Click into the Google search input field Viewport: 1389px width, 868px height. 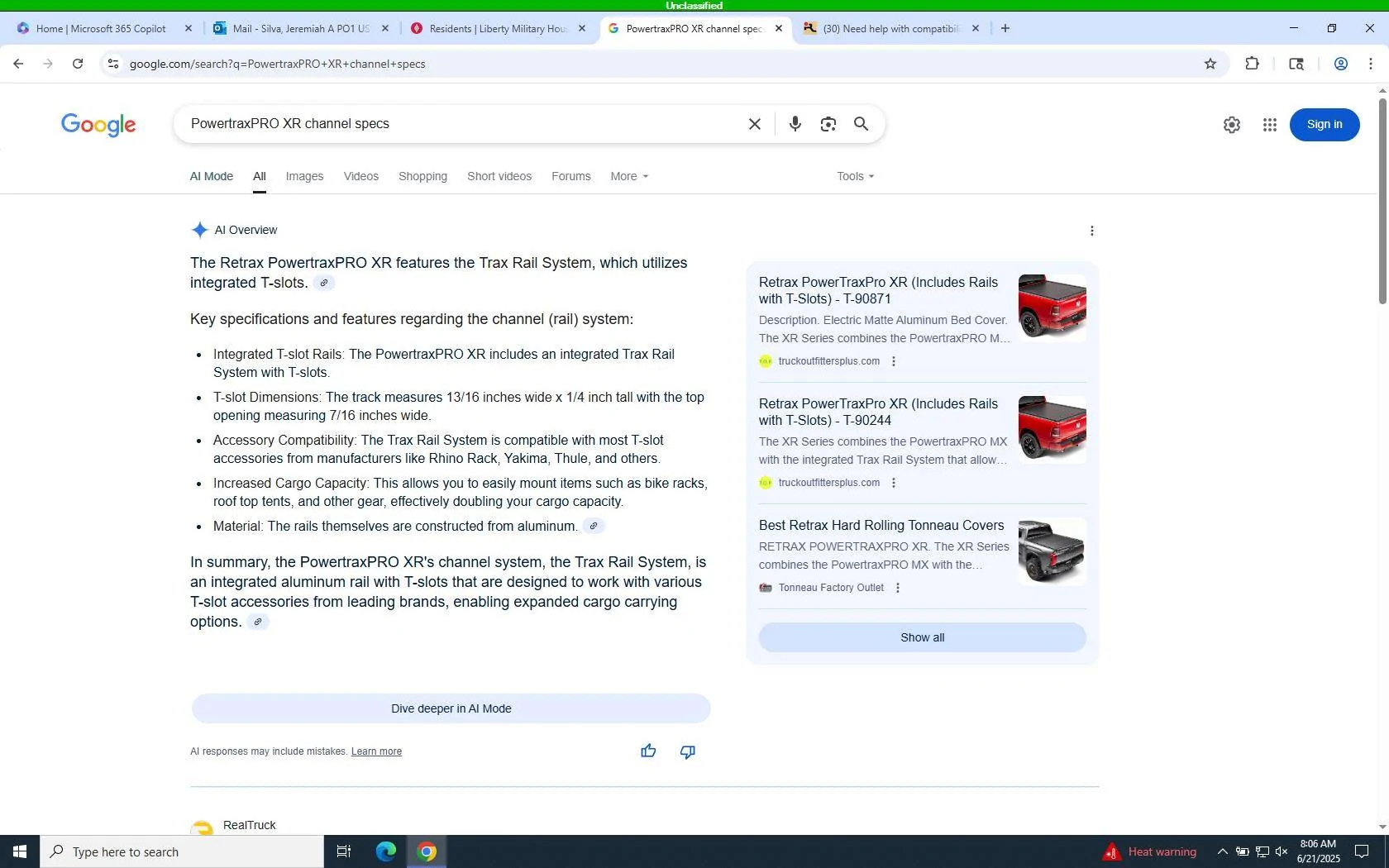point(463,124)
